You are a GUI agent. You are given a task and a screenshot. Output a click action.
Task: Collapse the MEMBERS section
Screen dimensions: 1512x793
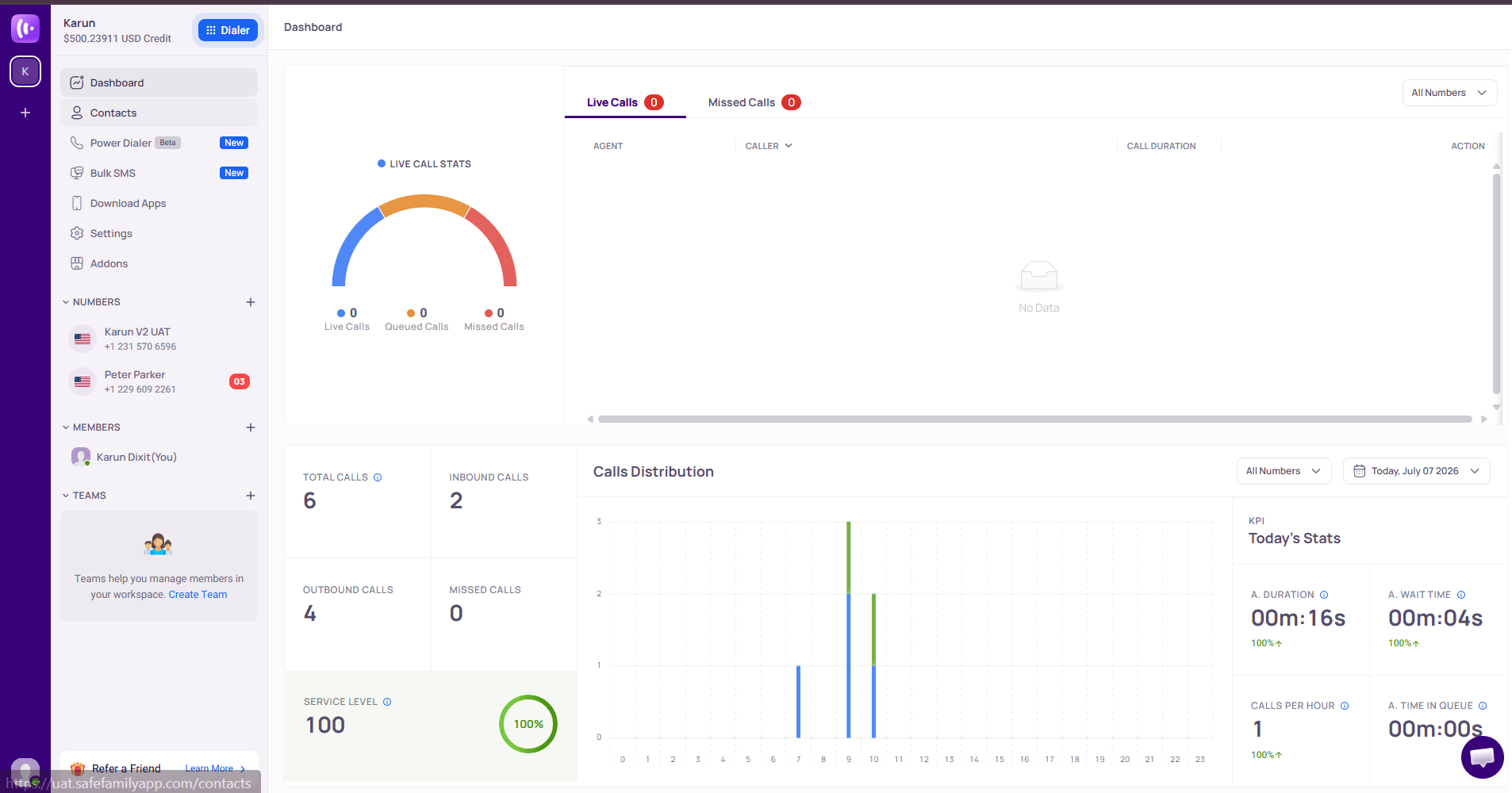click(x=66, y=427)
